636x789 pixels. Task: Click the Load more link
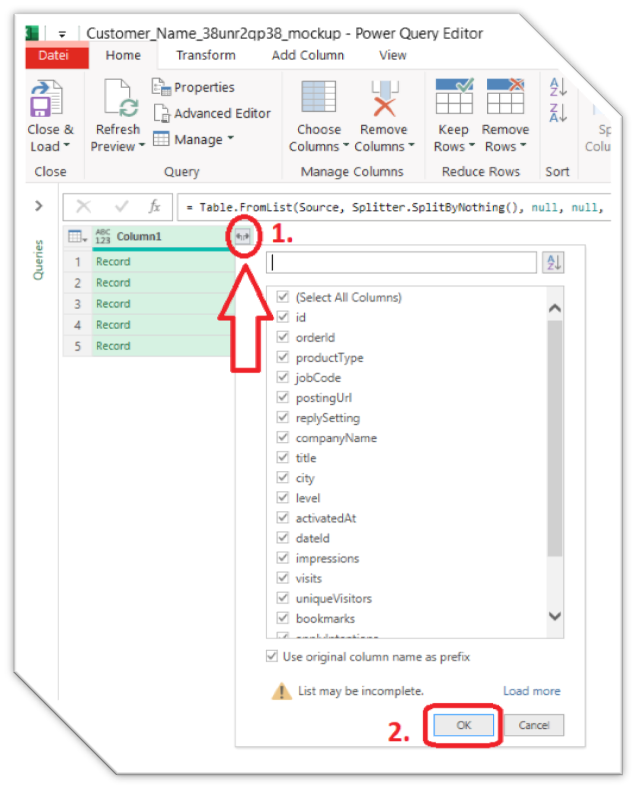click(531, 691)
